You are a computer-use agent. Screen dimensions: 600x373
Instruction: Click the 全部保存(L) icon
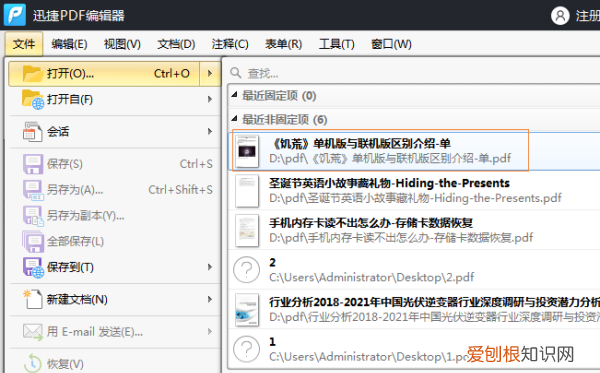pyautogui.click(x=33, y=241)
